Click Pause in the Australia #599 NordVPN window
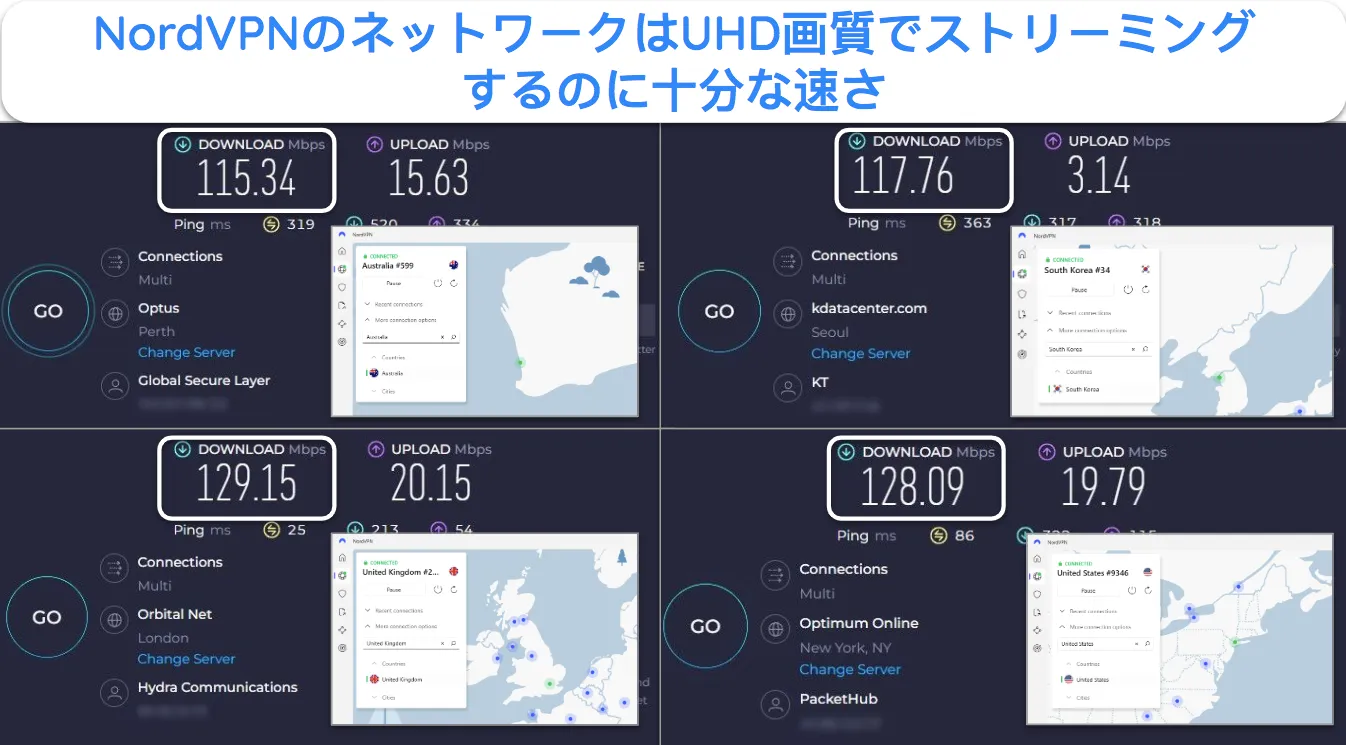 tap(394, 283)
